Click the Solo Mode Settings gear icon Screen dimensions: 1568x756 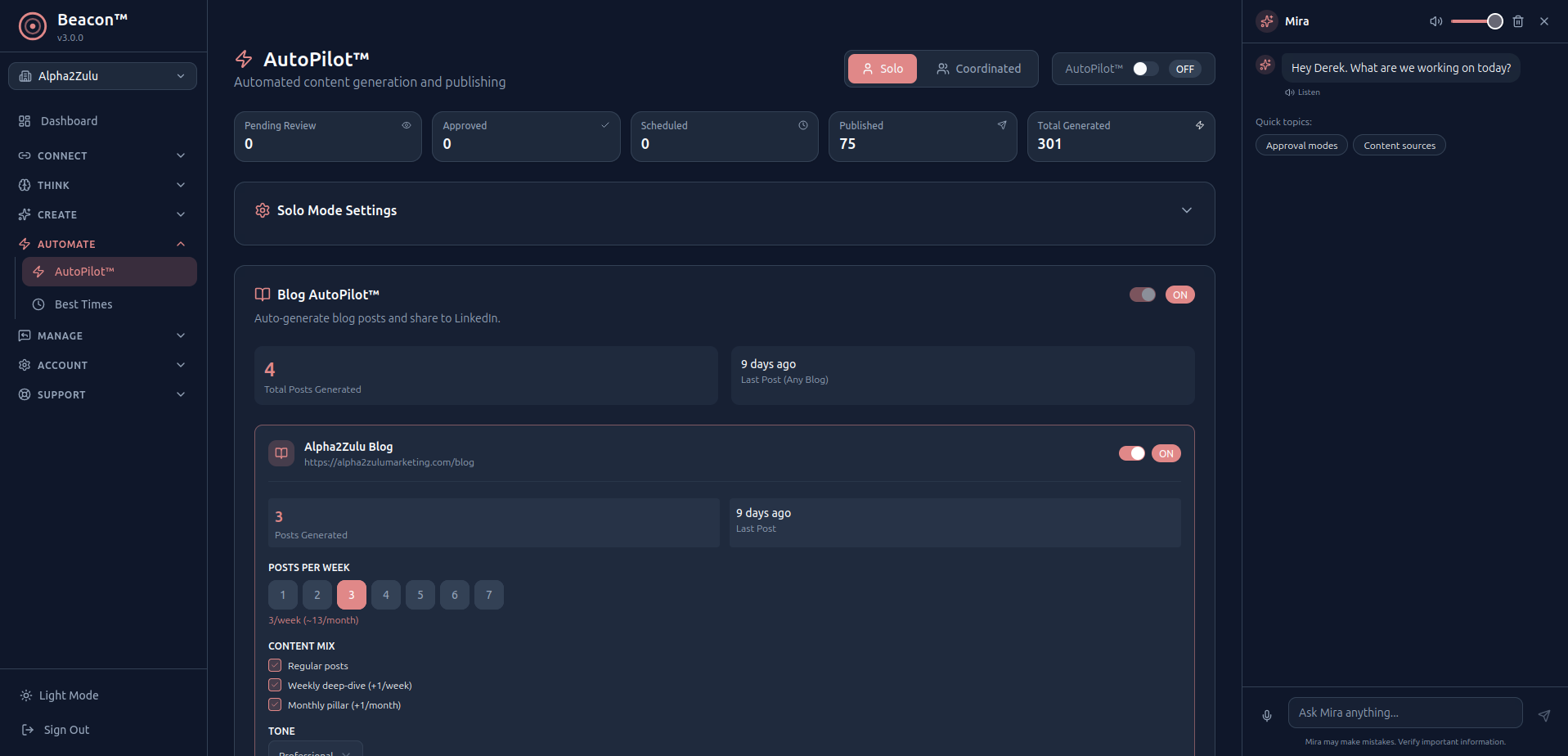(x=263, y=210)
